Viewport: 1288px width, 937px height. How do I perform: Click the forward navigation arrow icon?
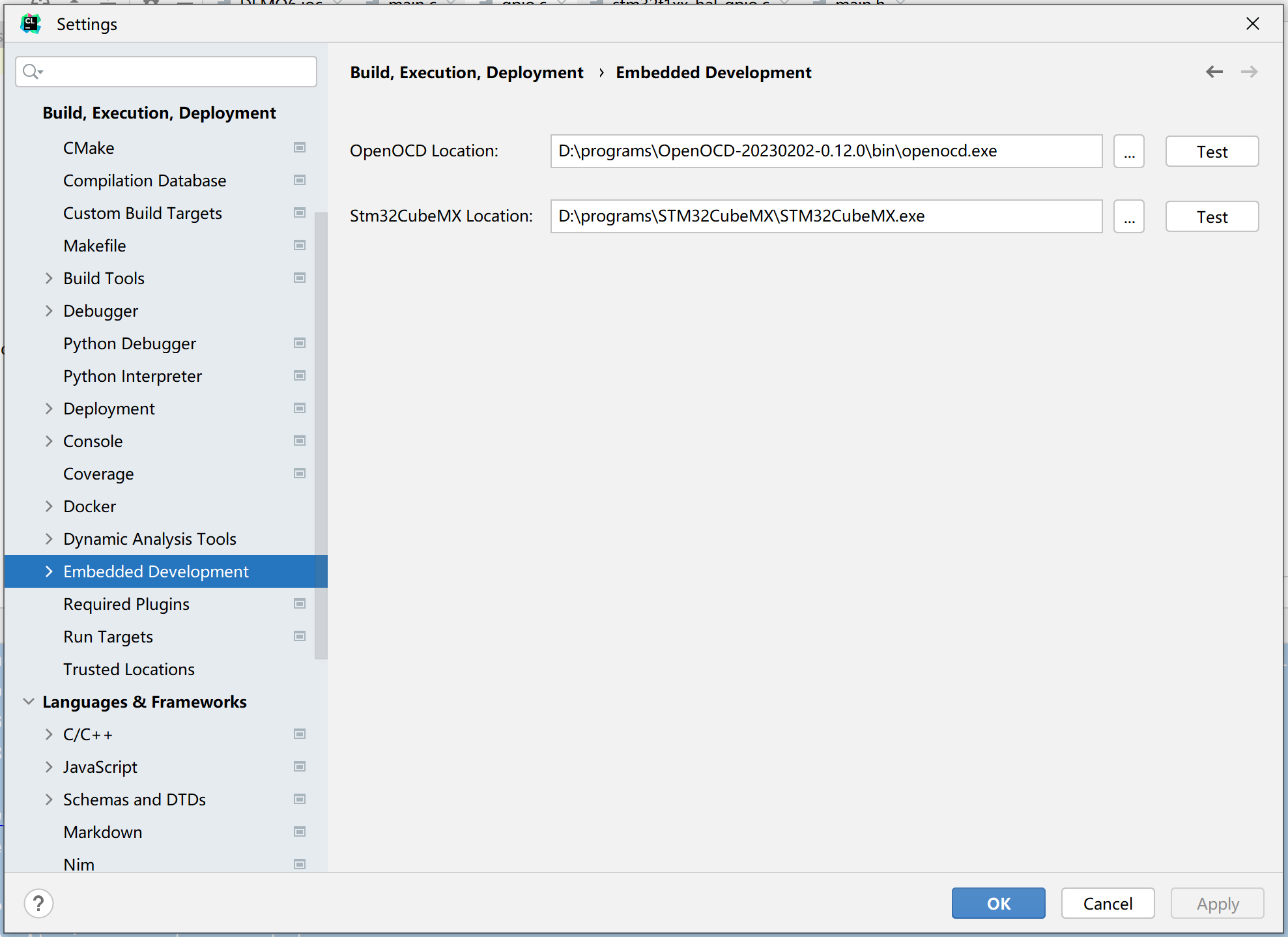pos(1249,72)
